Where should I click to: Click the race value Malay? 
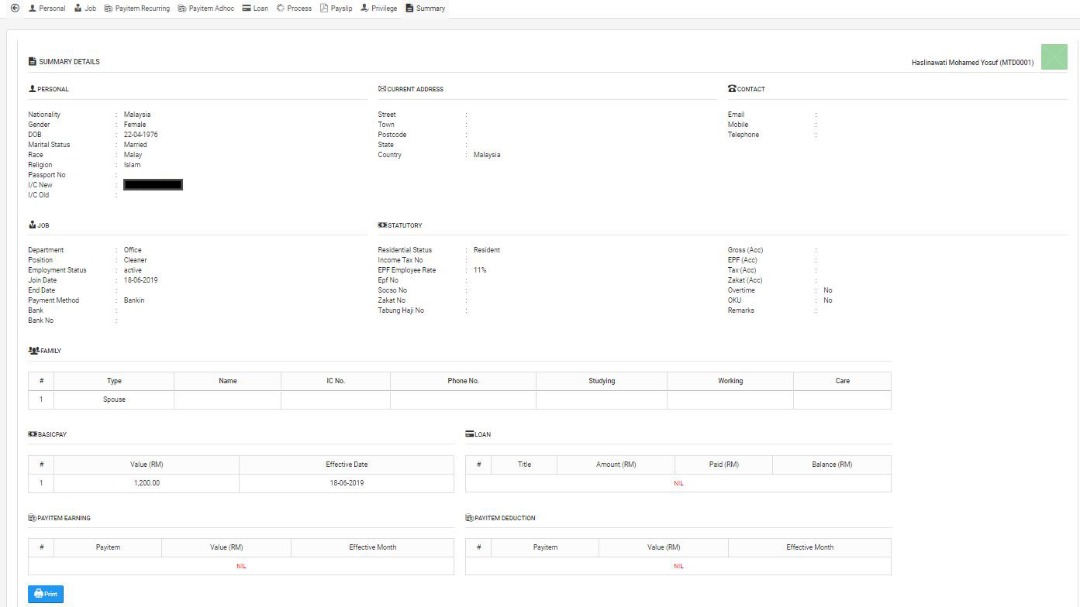[133, 154]
